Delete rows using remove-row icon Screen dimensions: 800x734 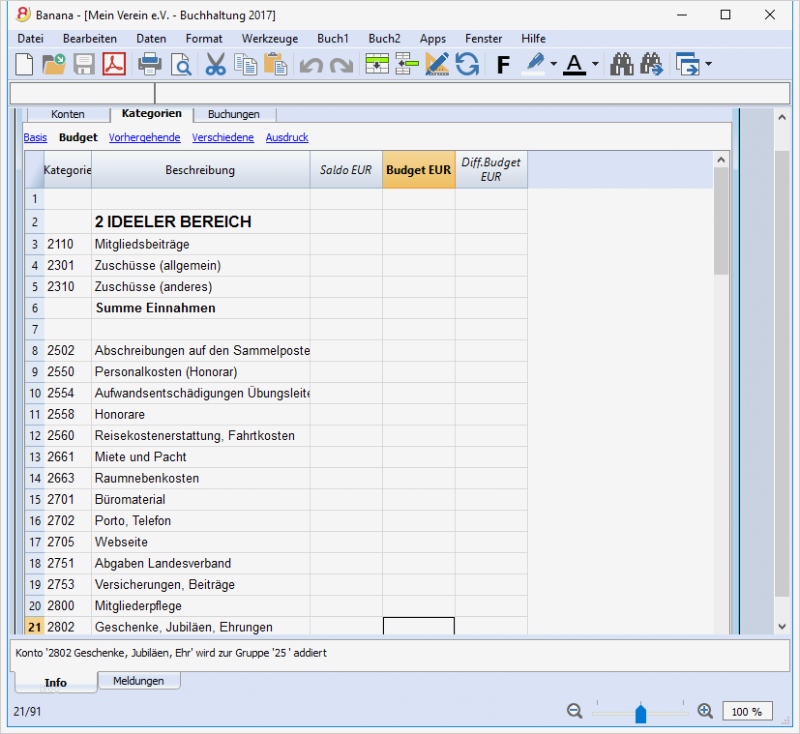[407, 65]
